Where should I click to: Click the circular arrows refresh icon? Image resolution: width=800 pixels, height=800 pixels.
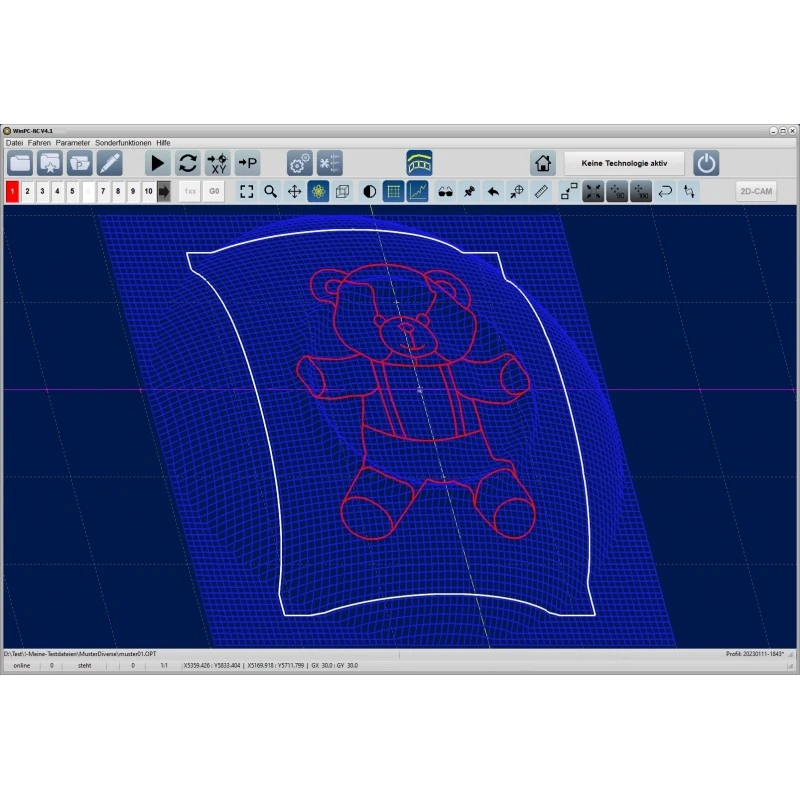pyautogui.click(x=188, y=163)
